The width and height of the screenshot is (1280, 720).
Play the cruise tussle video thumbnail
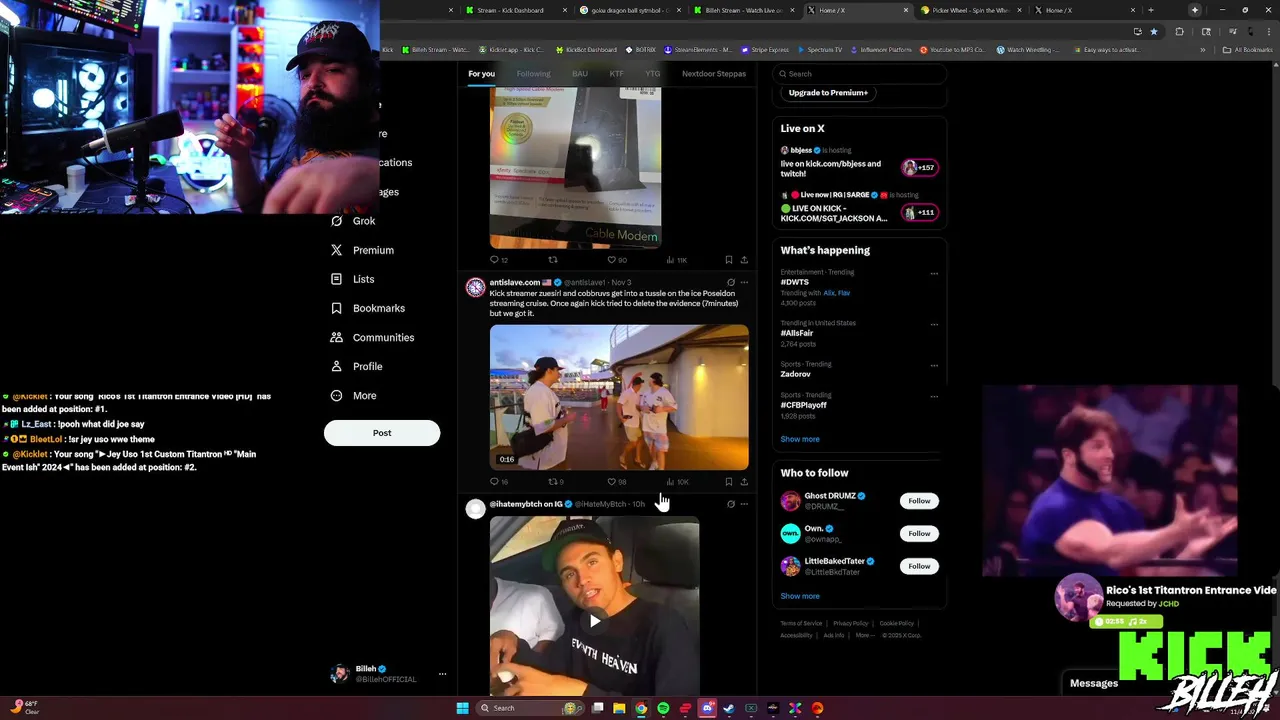[x=619, y=397]
